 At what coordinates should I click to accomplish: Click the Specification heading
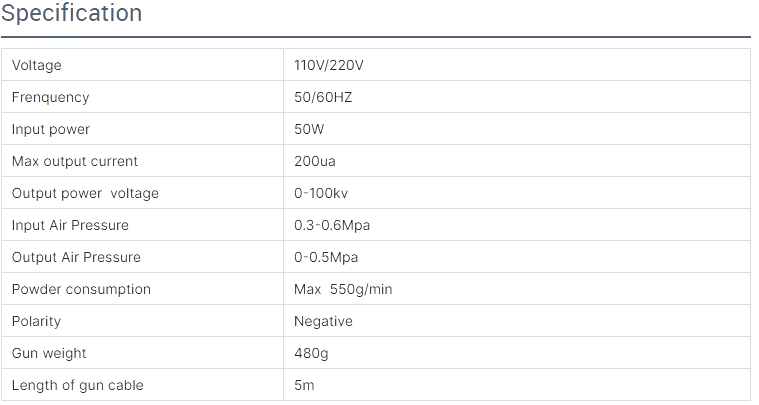pyautogui.click(x=71, y=14)
